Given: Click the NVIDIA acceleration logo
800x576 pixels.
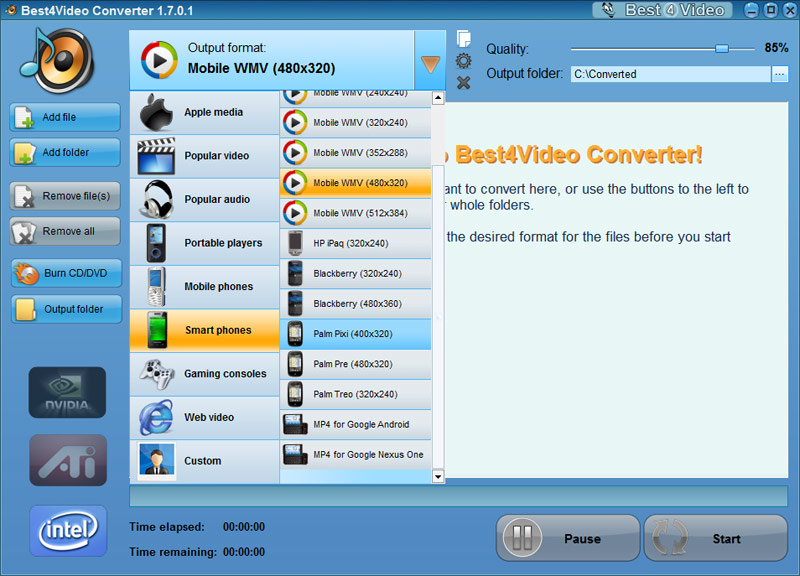Looking at the screenshot, I should click(67, 392).
